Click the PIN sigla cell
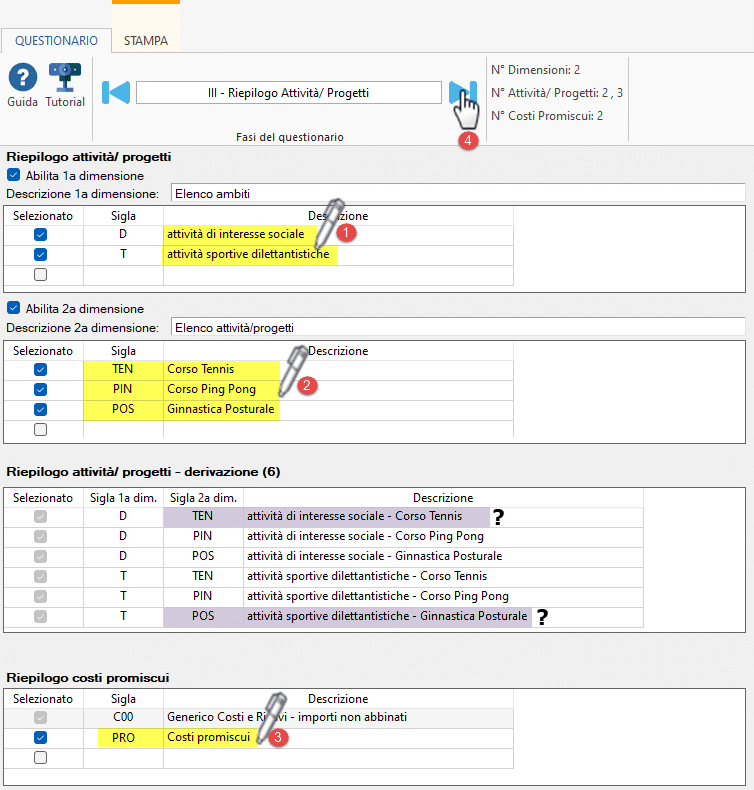754x790 pixels. pyautogui.click(x=123, y=389)
